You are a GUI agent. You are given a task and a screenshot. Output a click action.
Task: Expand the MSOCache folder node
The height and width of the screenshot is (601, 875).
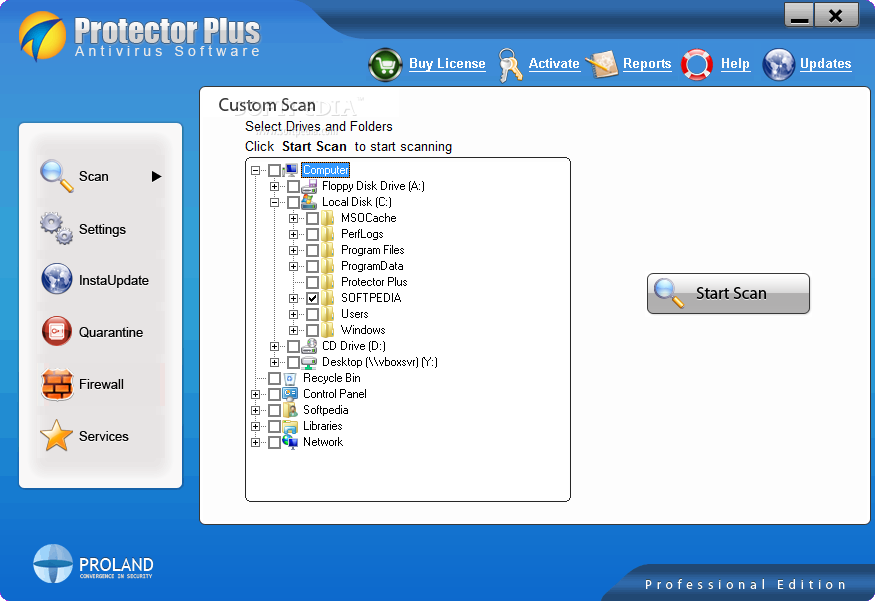point(294,218)
